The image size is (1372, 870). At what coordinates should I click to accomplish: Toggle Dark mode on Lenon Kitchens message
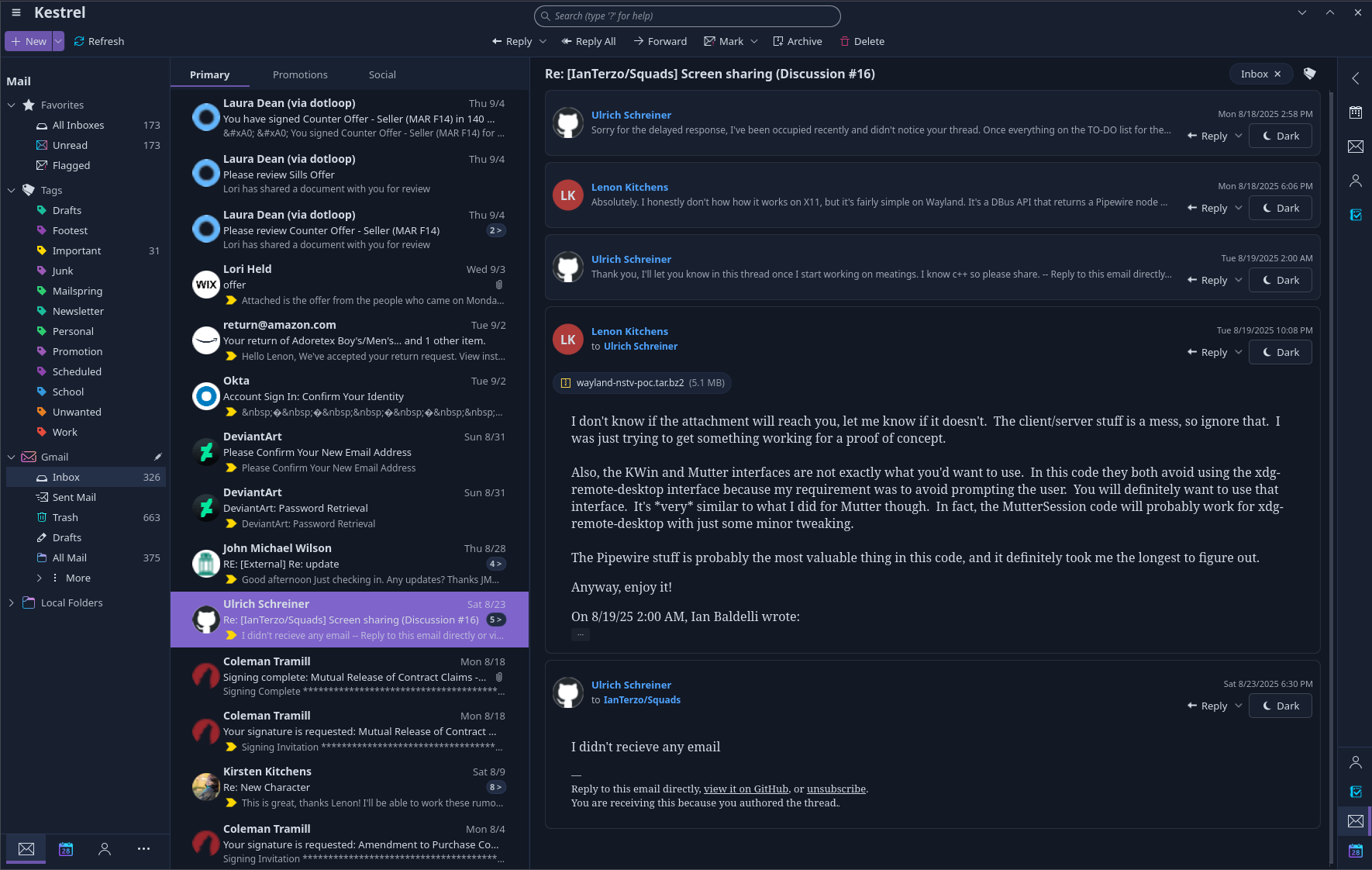point(1280,208)
